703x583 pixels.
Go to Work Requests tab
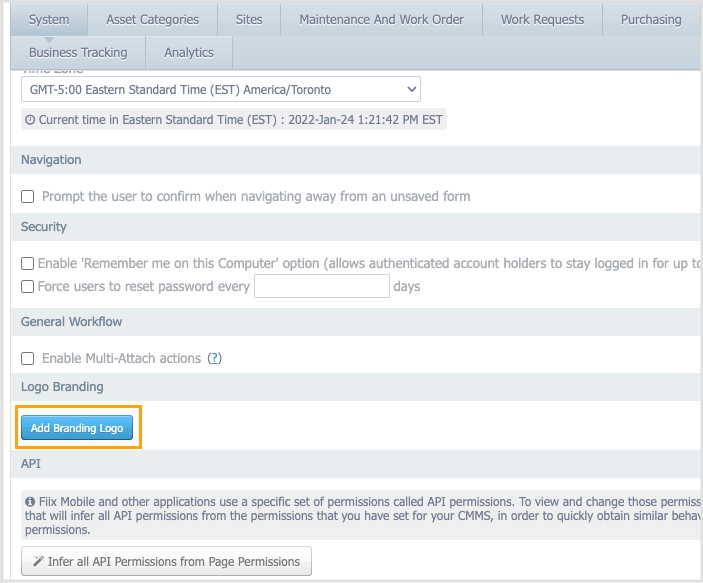pyautogui.click(x=542, y=20)
